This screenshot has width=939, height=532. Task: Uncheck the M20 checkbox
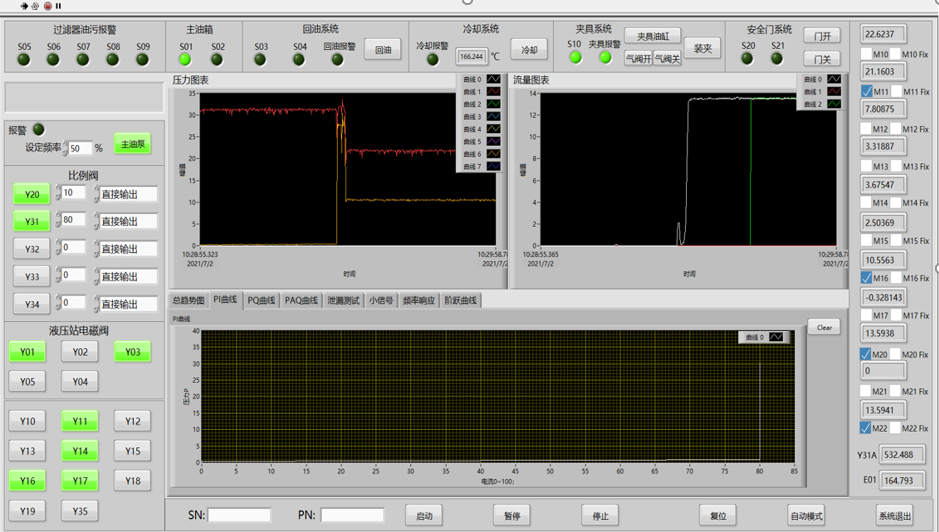tap(866, 354)
